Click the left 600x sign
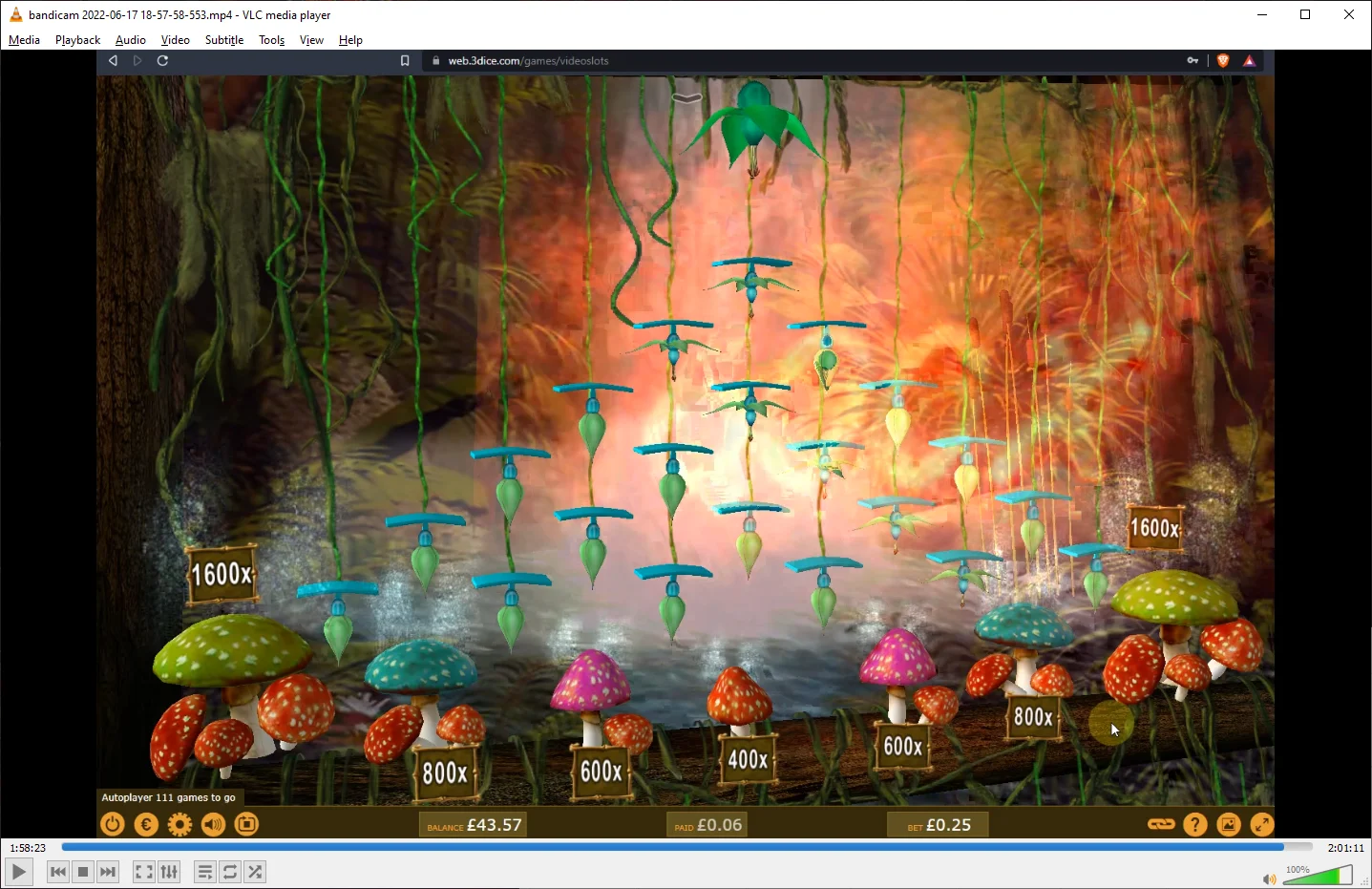Viewport: 1372px width, 889px height. pyautogui.click(x=602, y=771)
